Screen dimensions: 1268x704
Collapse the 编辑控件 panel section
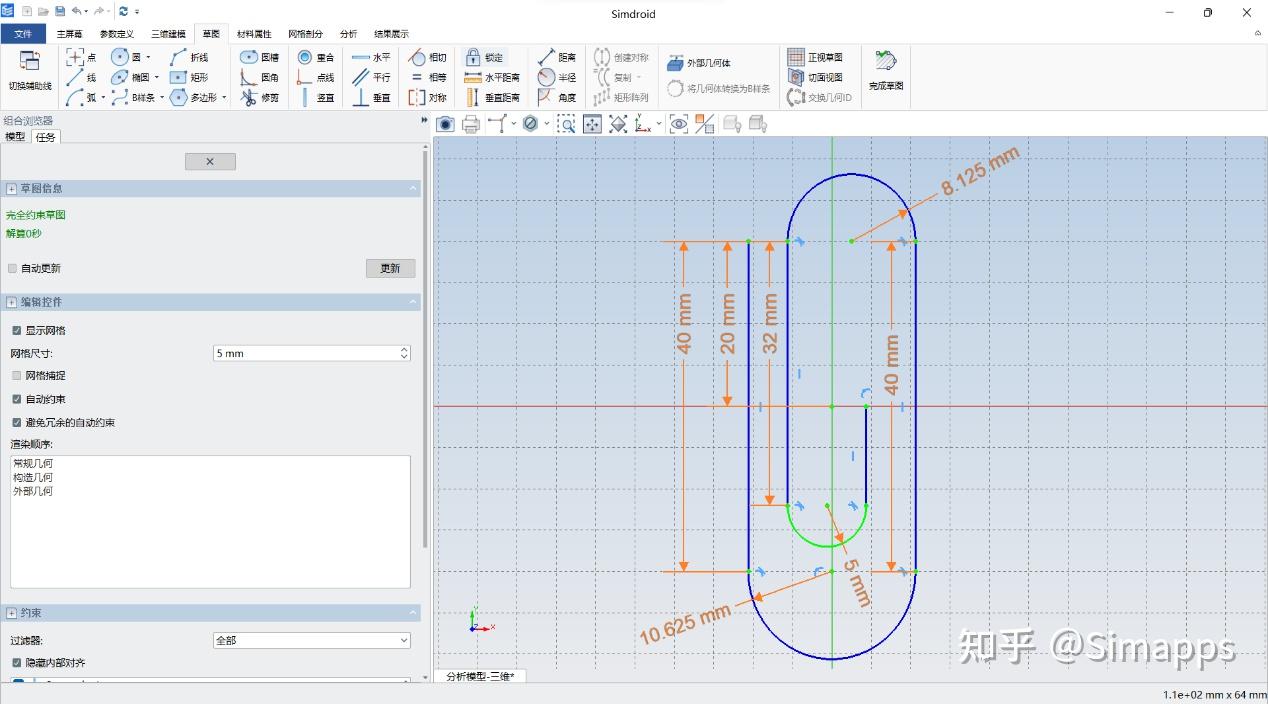point(412,301)
